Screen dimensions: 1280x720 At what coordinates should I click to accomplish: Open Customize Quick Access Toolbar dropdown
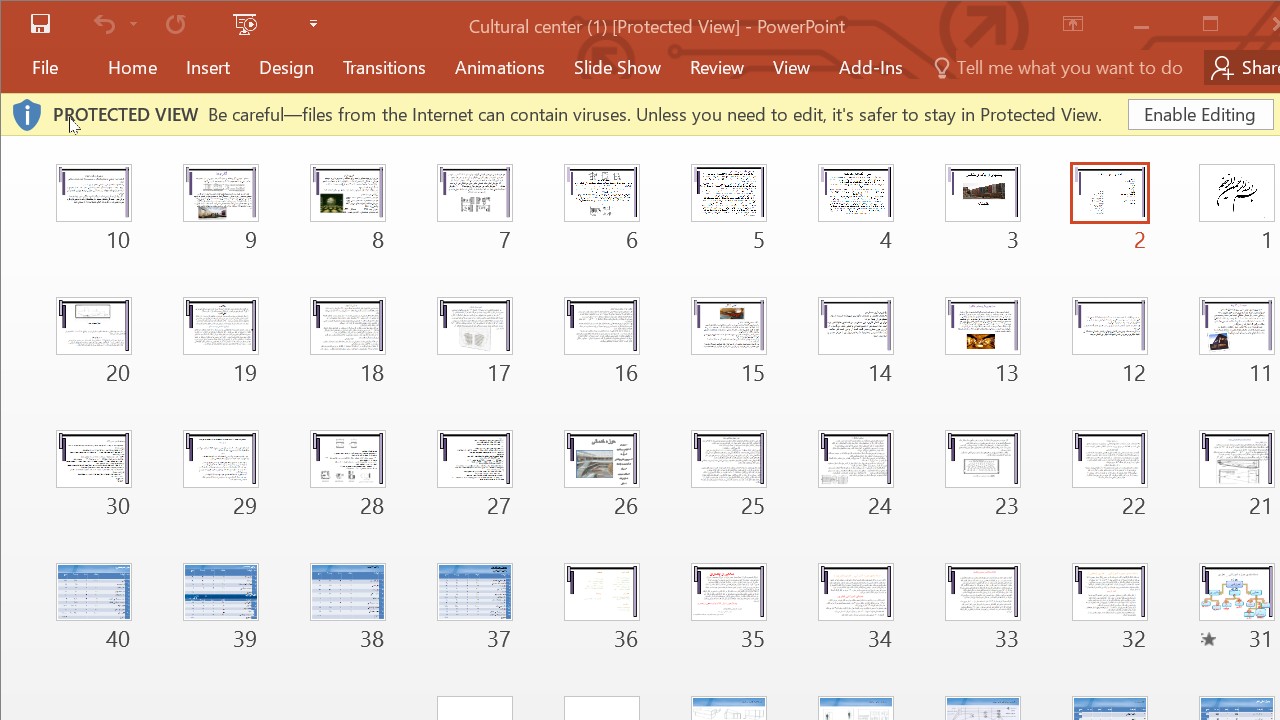(313, 25)
